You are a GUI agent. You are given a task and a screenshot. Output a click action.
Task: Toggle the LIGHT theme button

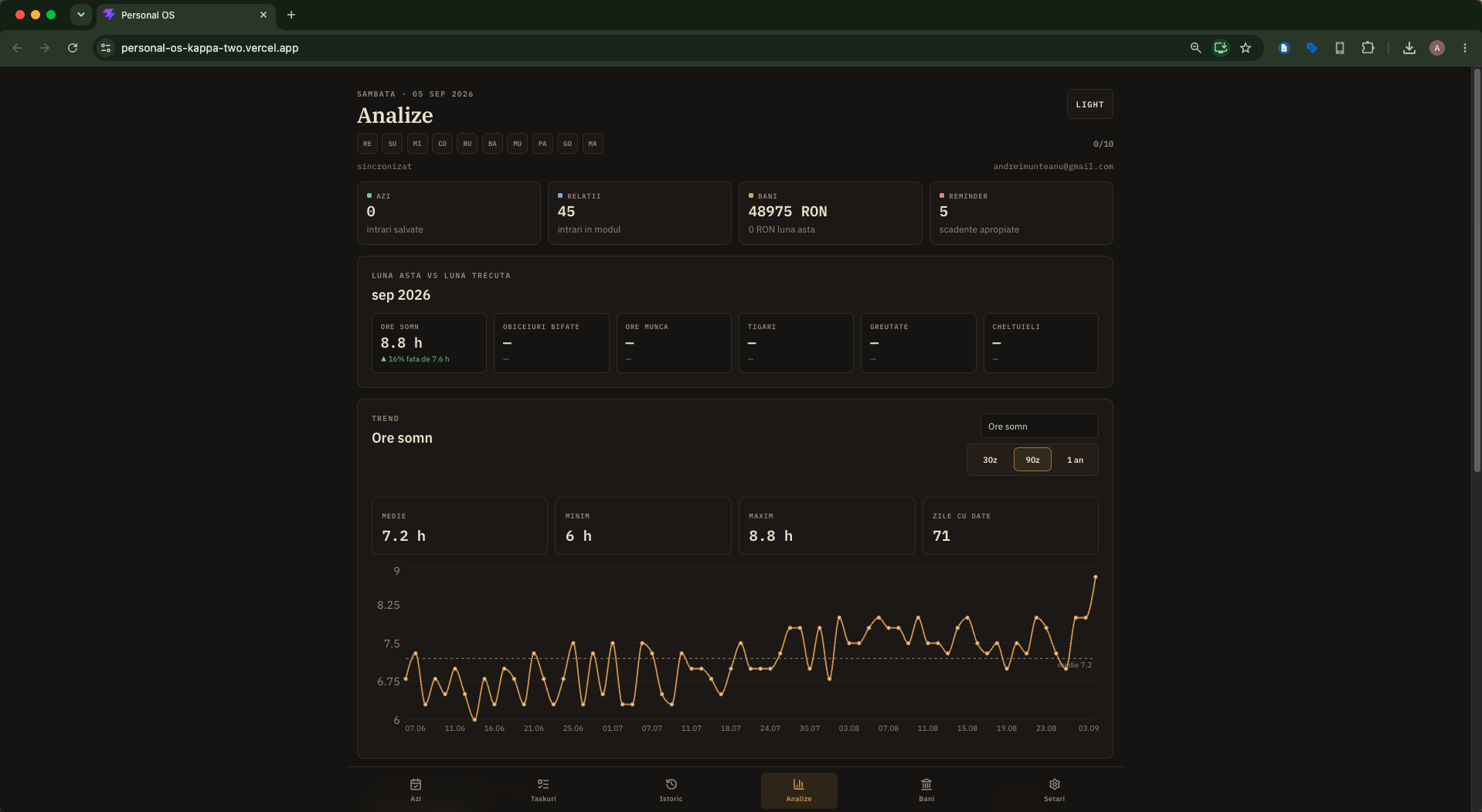point(1089,104)
